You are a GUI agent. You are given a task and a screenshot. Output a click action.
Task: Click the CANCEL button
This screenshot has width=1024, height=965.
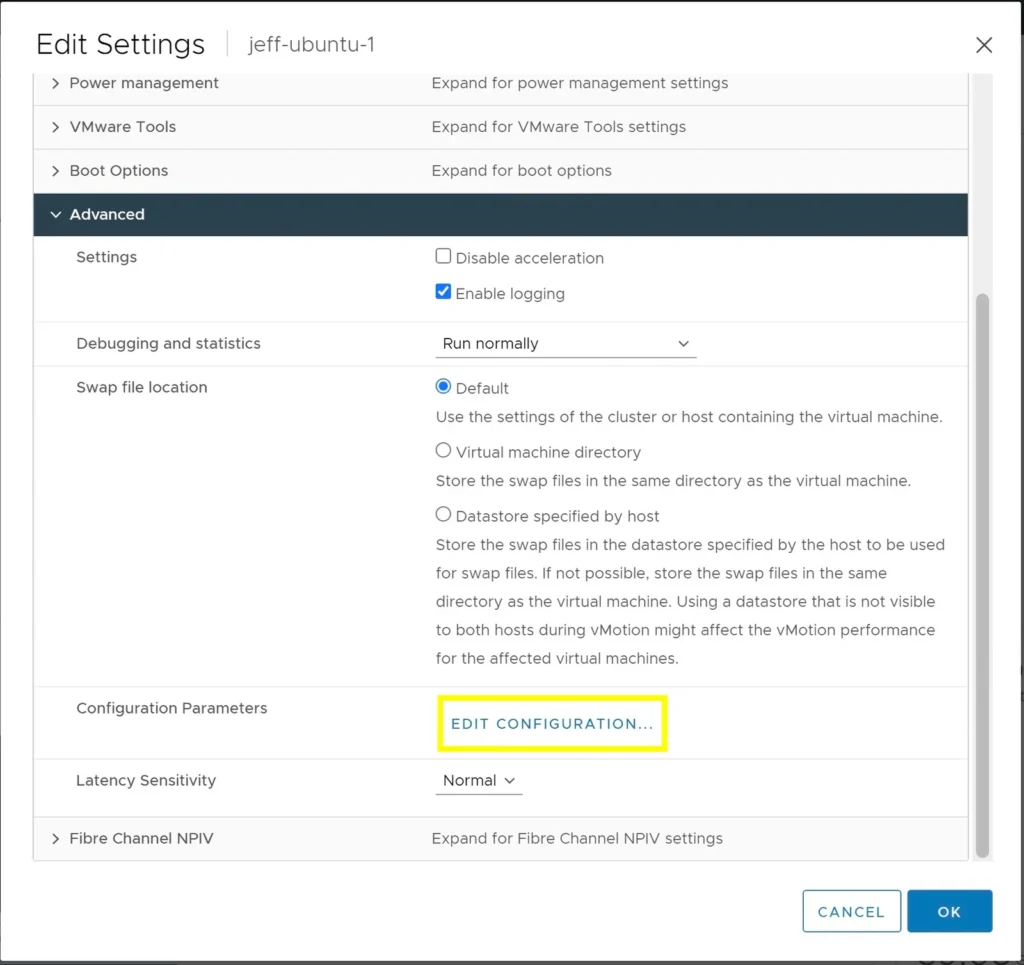(x=851, y=911)
